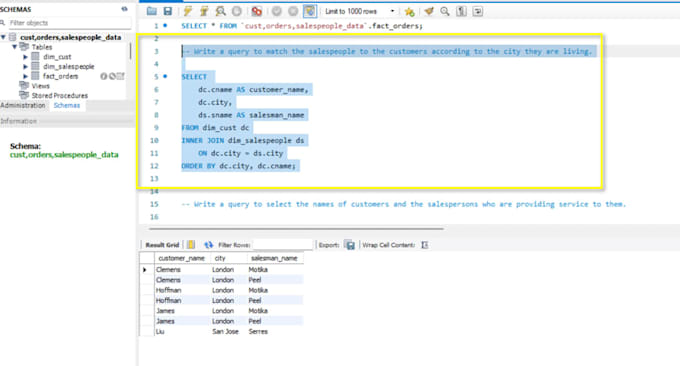The height and width of the screenshot is (366, 680).
Task: Click the yellow form editor icon beside Result Grid
Action: 191,245
